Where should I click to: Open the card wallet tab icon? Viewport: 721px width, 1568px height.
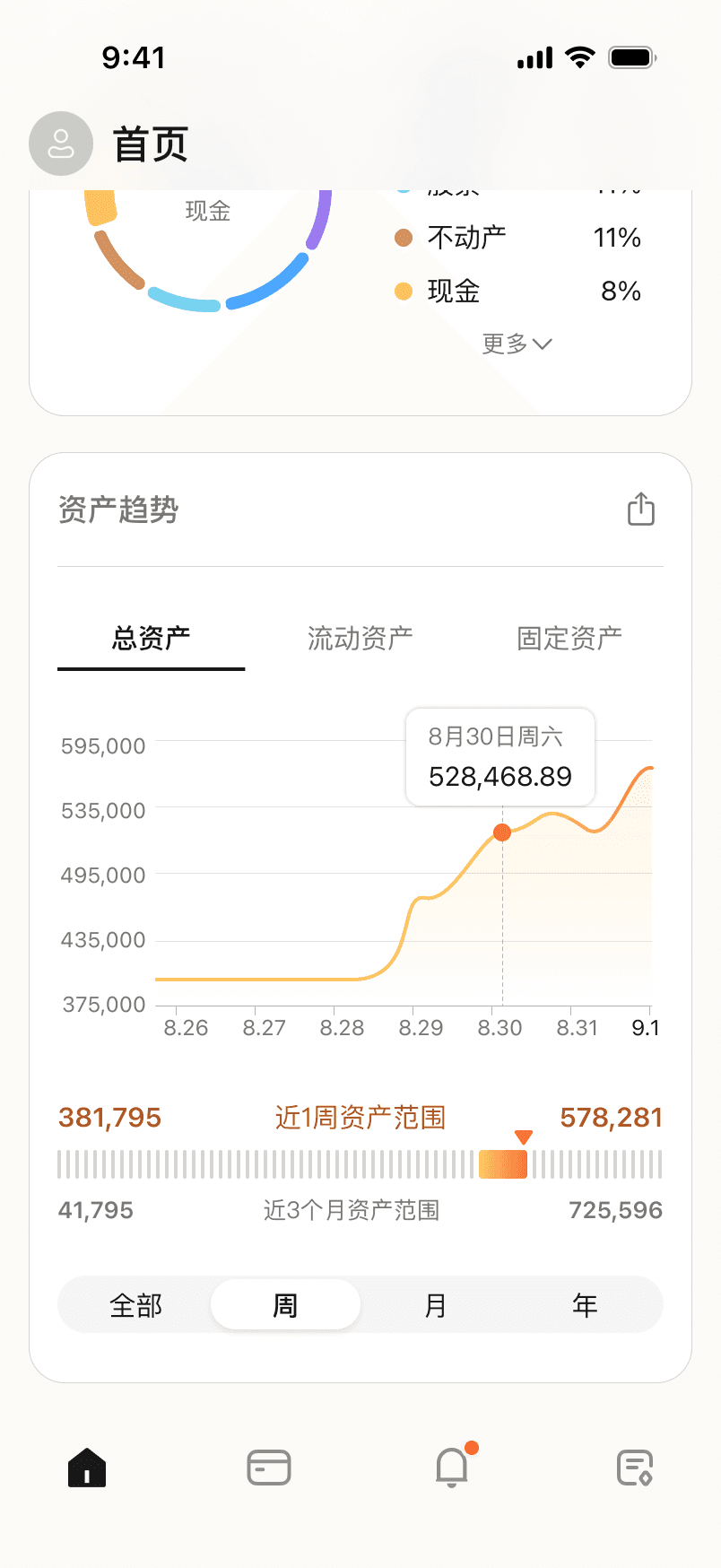pos(269,1468)
